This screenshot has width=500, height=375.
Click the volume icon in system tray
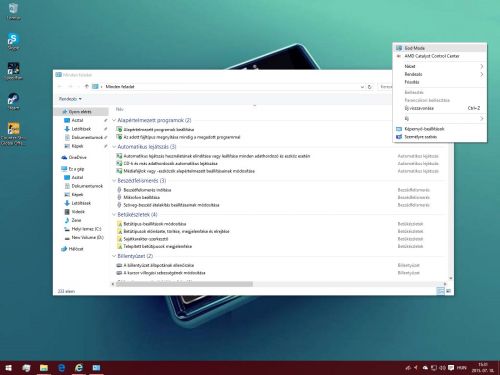click(x=442, y=368)
